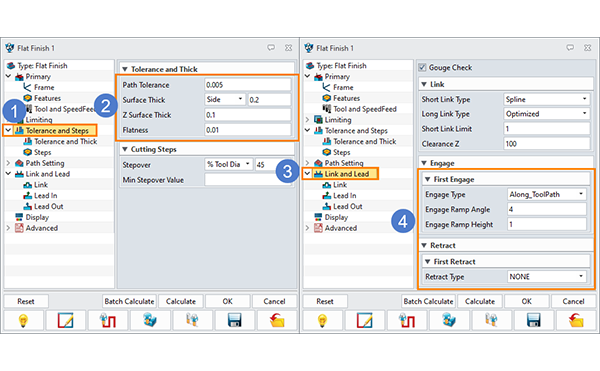The width and height of the screenshot is (600, 371).
Task: Click the folder with red arrow icon in left dialog
Action: tap(277, 321)
